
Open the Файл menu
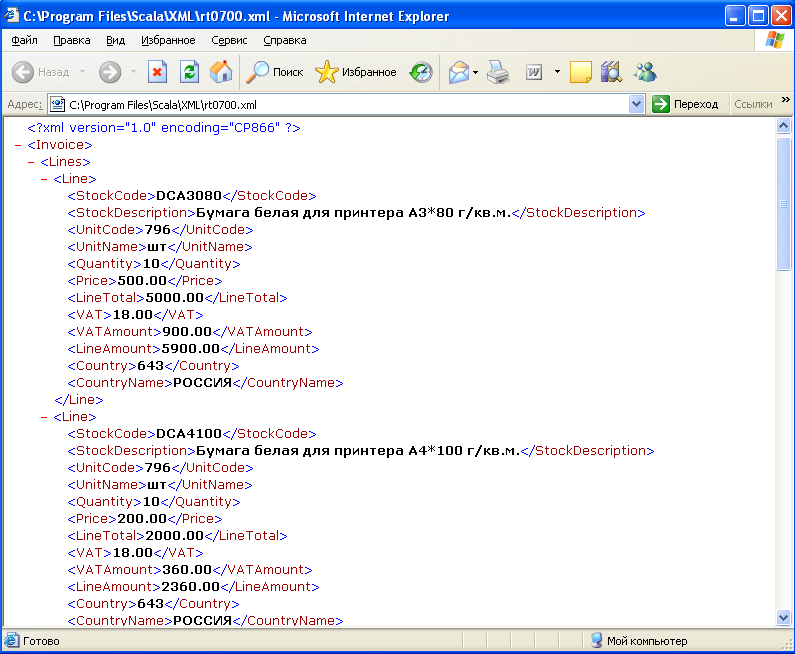click(24, 40)
